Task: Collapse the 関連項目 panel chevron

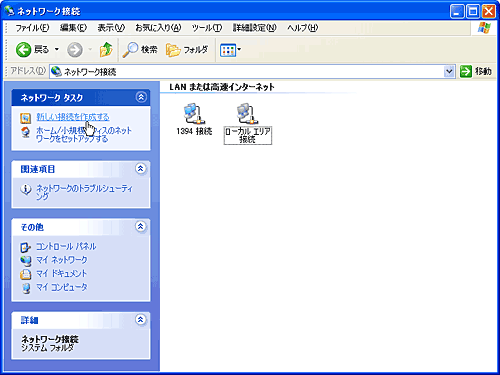Action: (x=141, y=169)
